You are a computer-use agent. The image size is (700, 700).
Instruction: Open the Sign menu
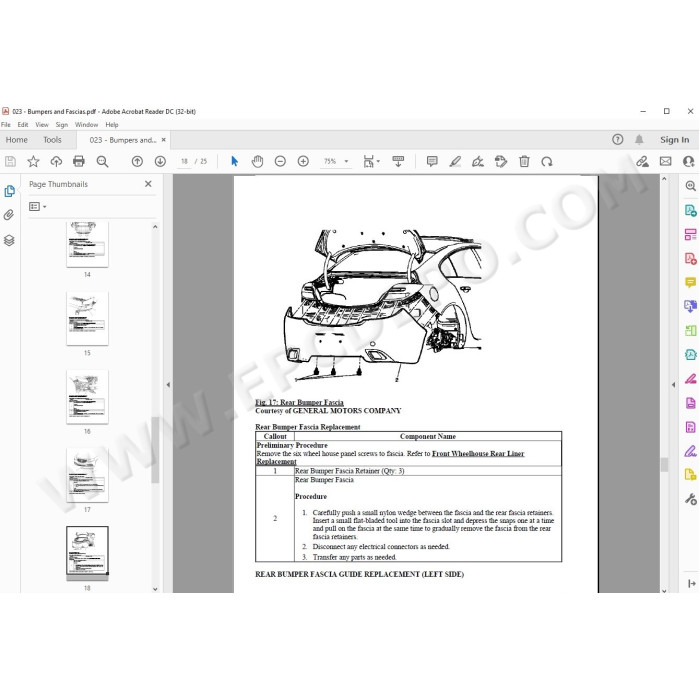tap(62, 125)
